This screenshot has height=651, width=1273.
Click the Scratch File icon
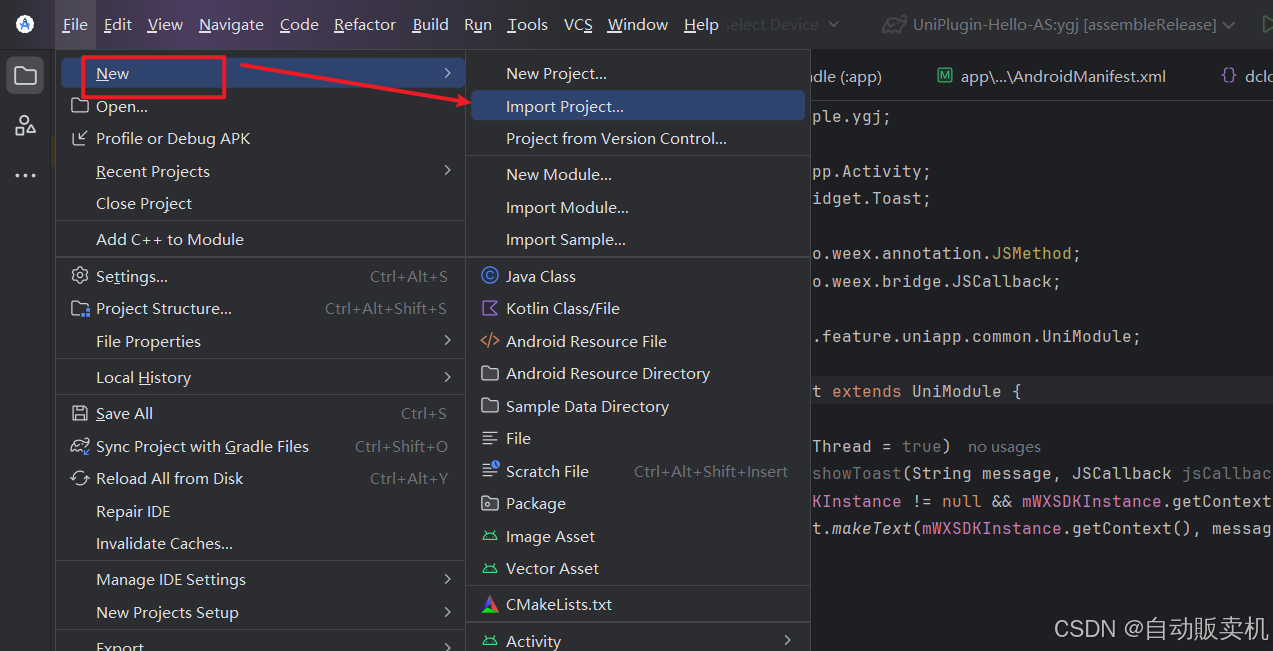click(x=490, y=471)
